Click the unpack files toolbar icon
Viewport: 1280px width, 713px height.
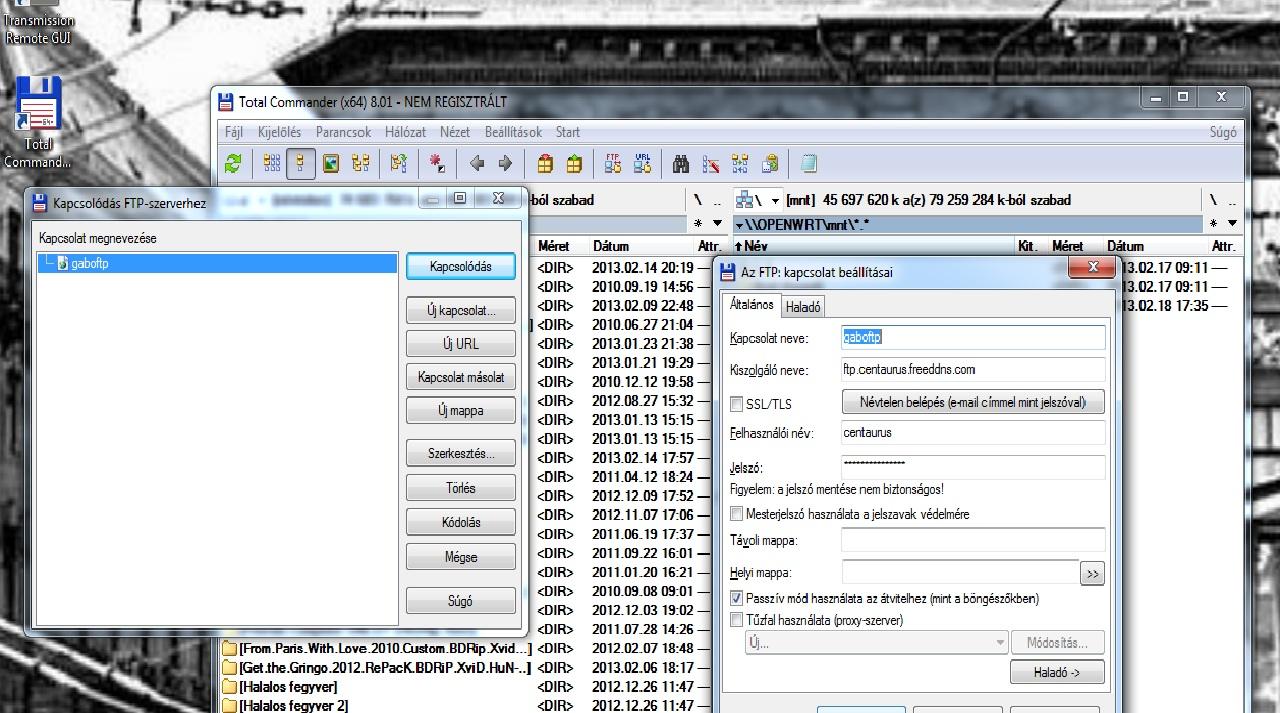pos(574,163)
